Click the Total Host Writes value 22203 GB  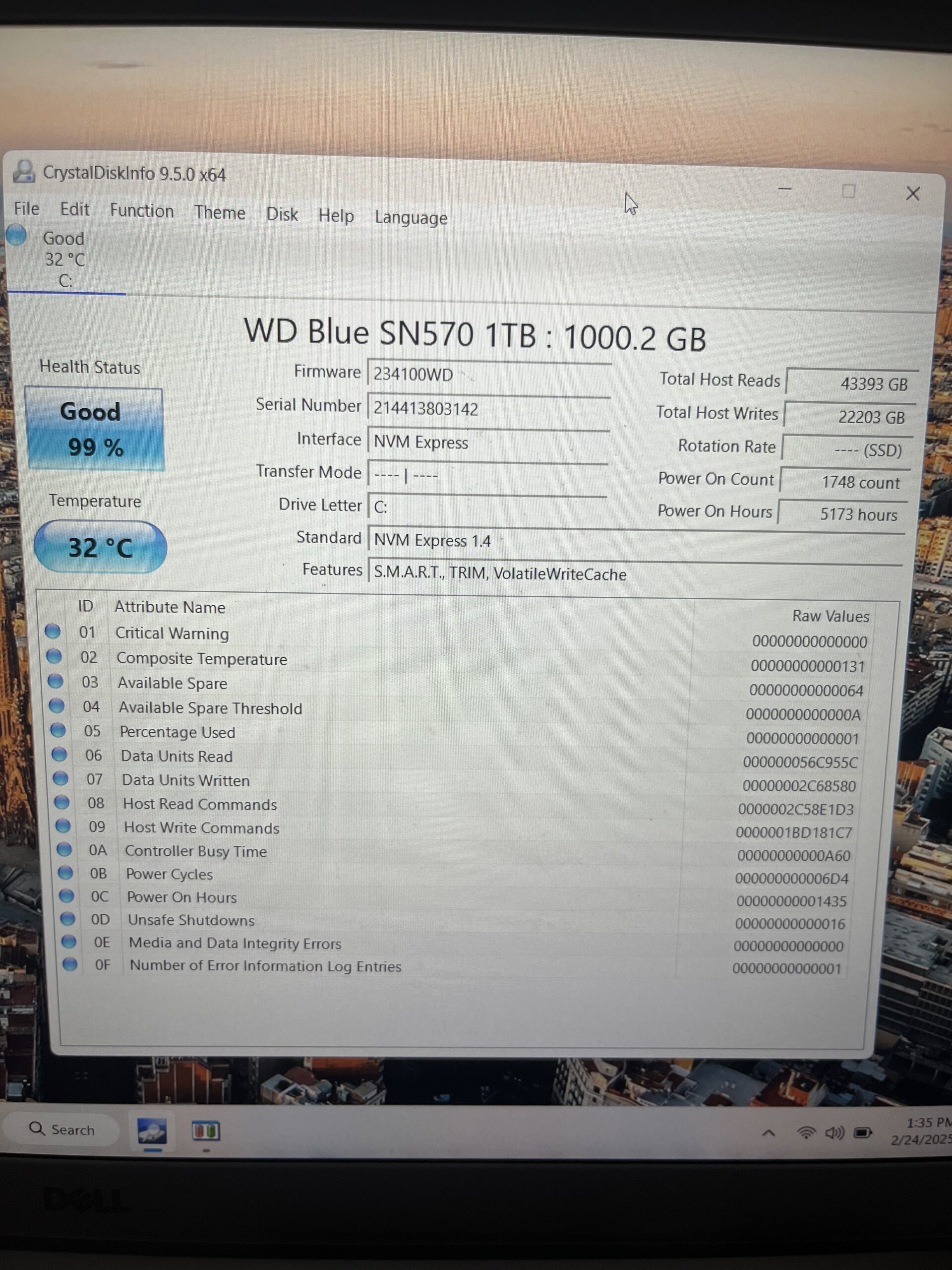coord(849,416)
